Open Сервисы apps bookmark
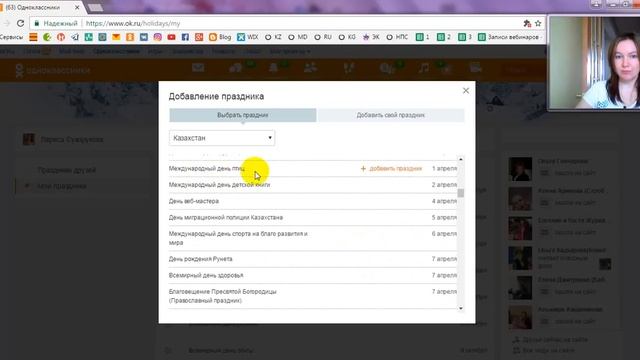This screenshot has height=360, width=640. click(11, 37)
